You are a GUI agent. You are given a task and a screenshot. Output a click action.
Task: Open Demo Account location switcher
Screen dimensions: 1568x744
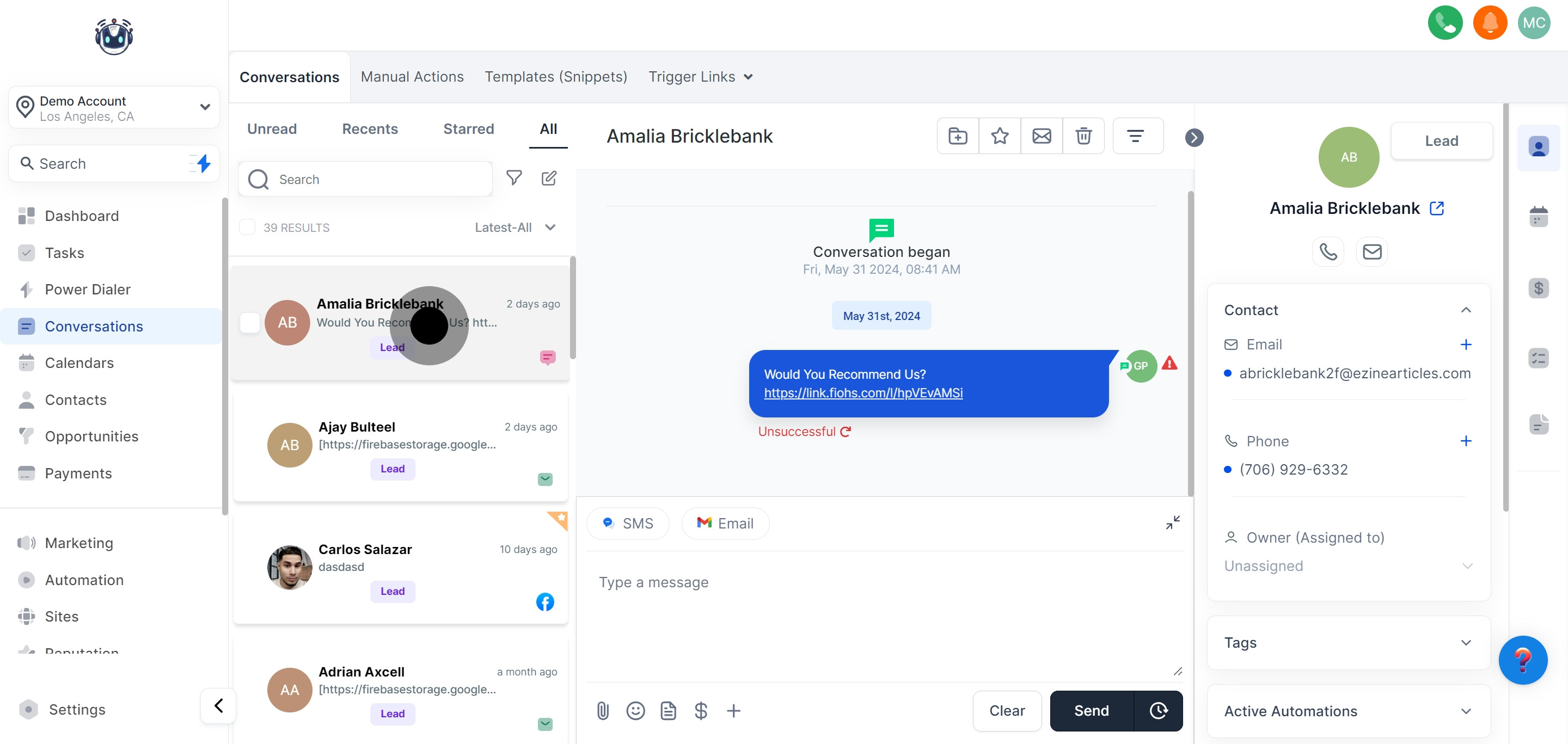click(x=114, y=108)
